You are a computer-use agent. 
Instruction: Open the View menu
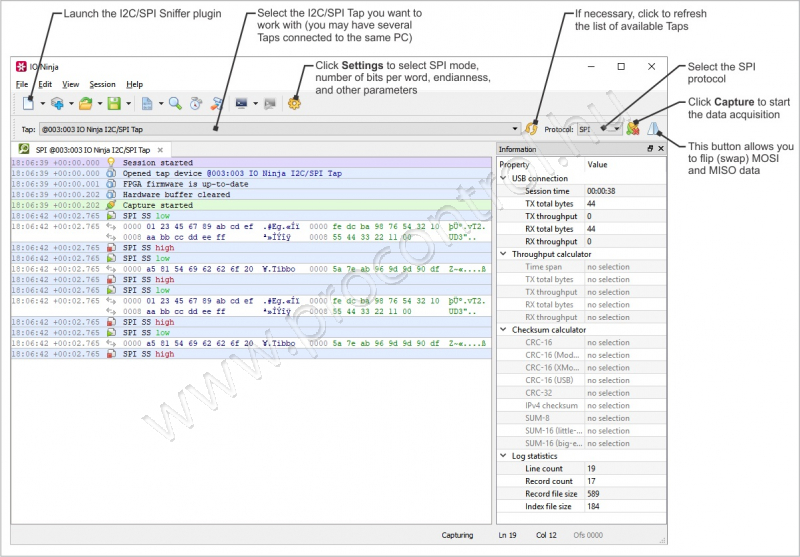[70, 85]
